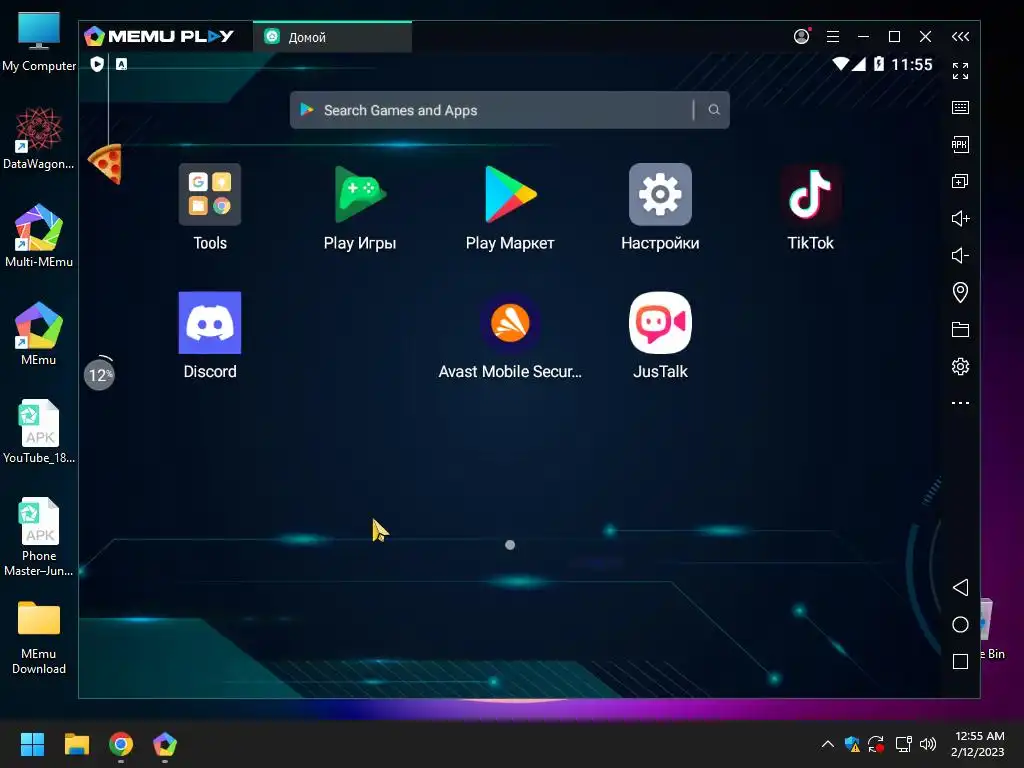Image resolution: width=1024 pixels, height=768 pixels.
Task: Click the taskbar volume speaker icon
Action: (928, 744)
